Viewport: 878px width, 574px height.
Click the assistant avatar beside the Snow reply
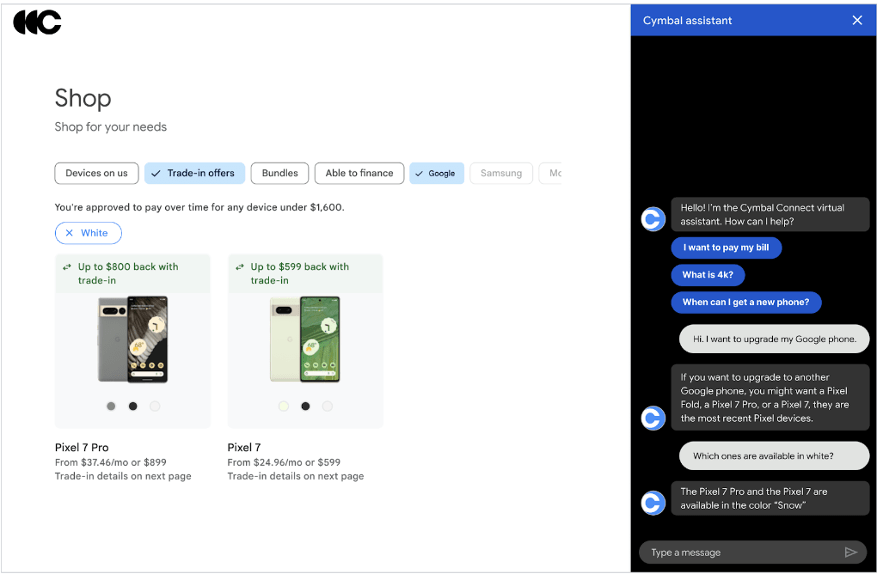click(x=653, y=503)
